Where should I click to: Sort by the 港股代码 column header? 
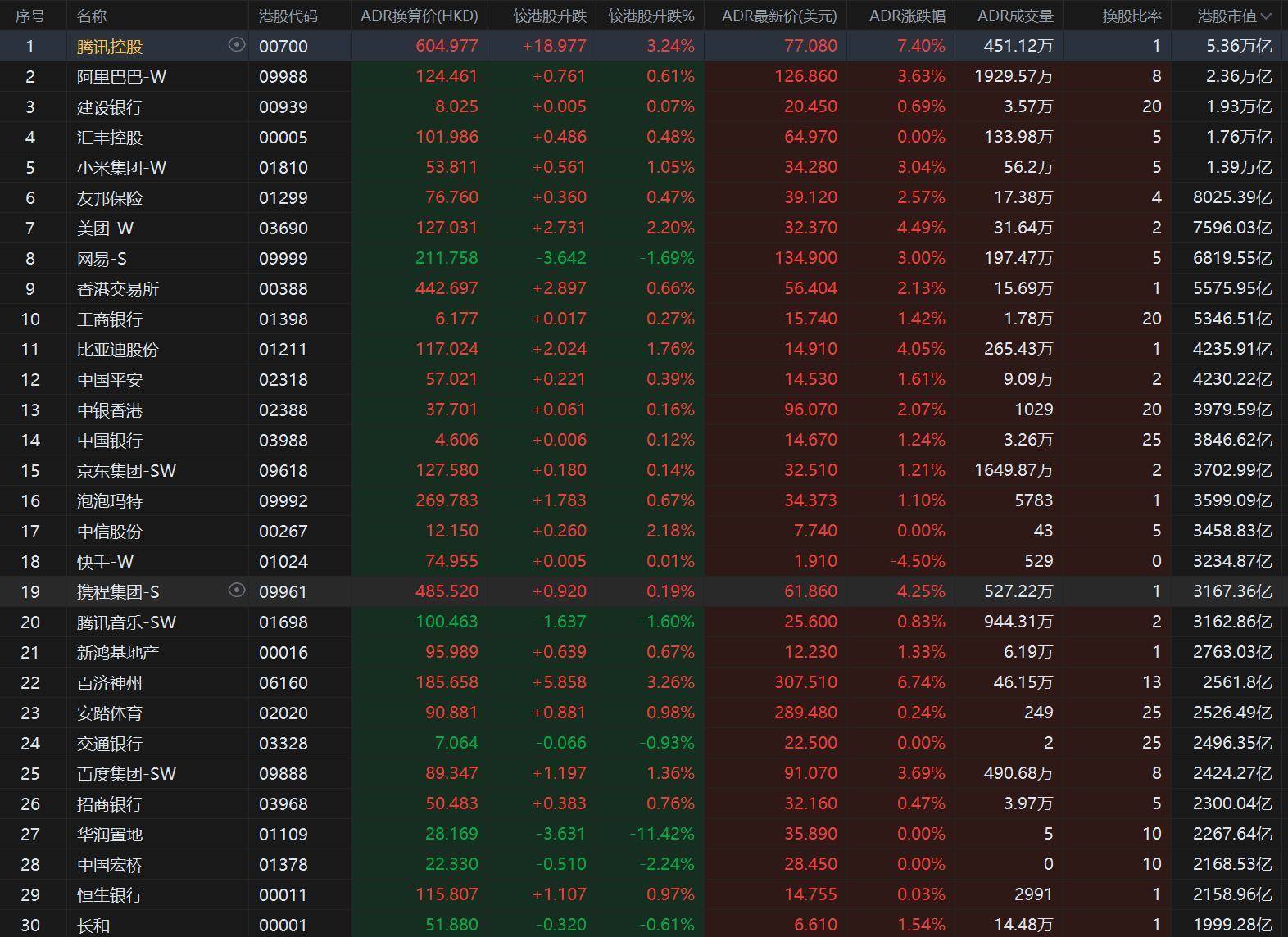[288, 16]
